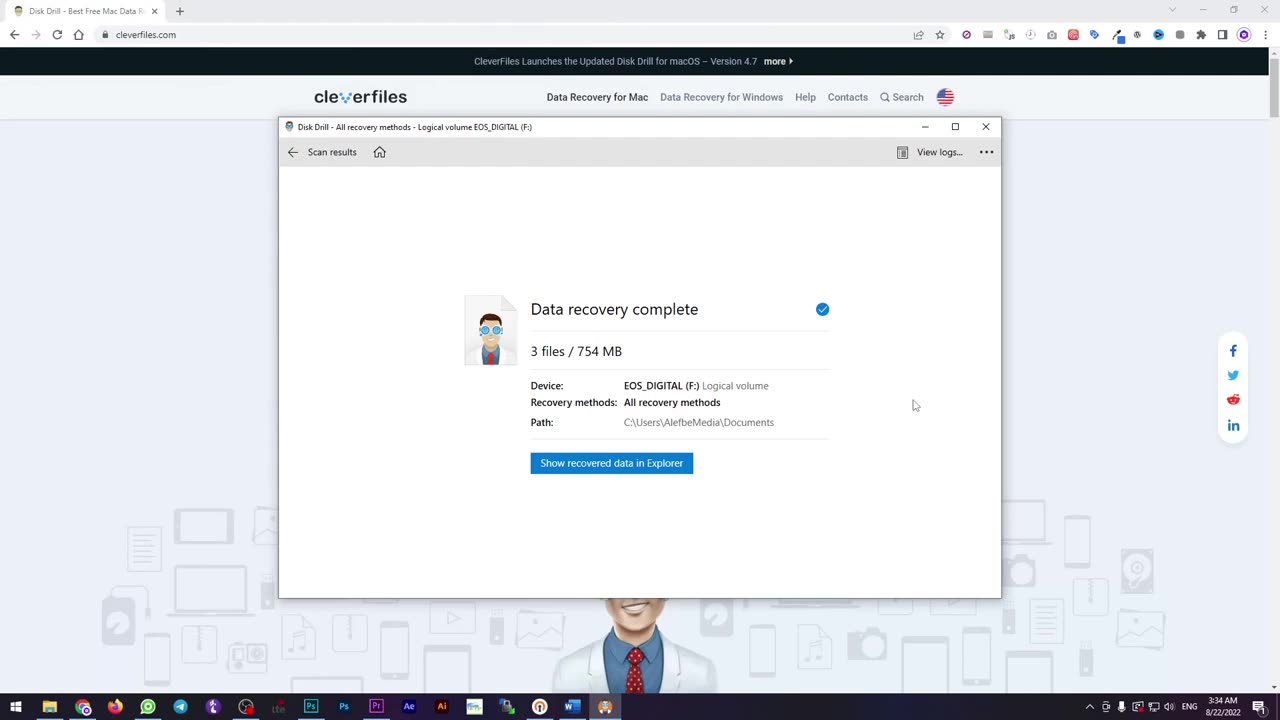The height and width of the screenshot is (720, 1280).
Task: Go to browser home page
Action: tap(78, 35)
